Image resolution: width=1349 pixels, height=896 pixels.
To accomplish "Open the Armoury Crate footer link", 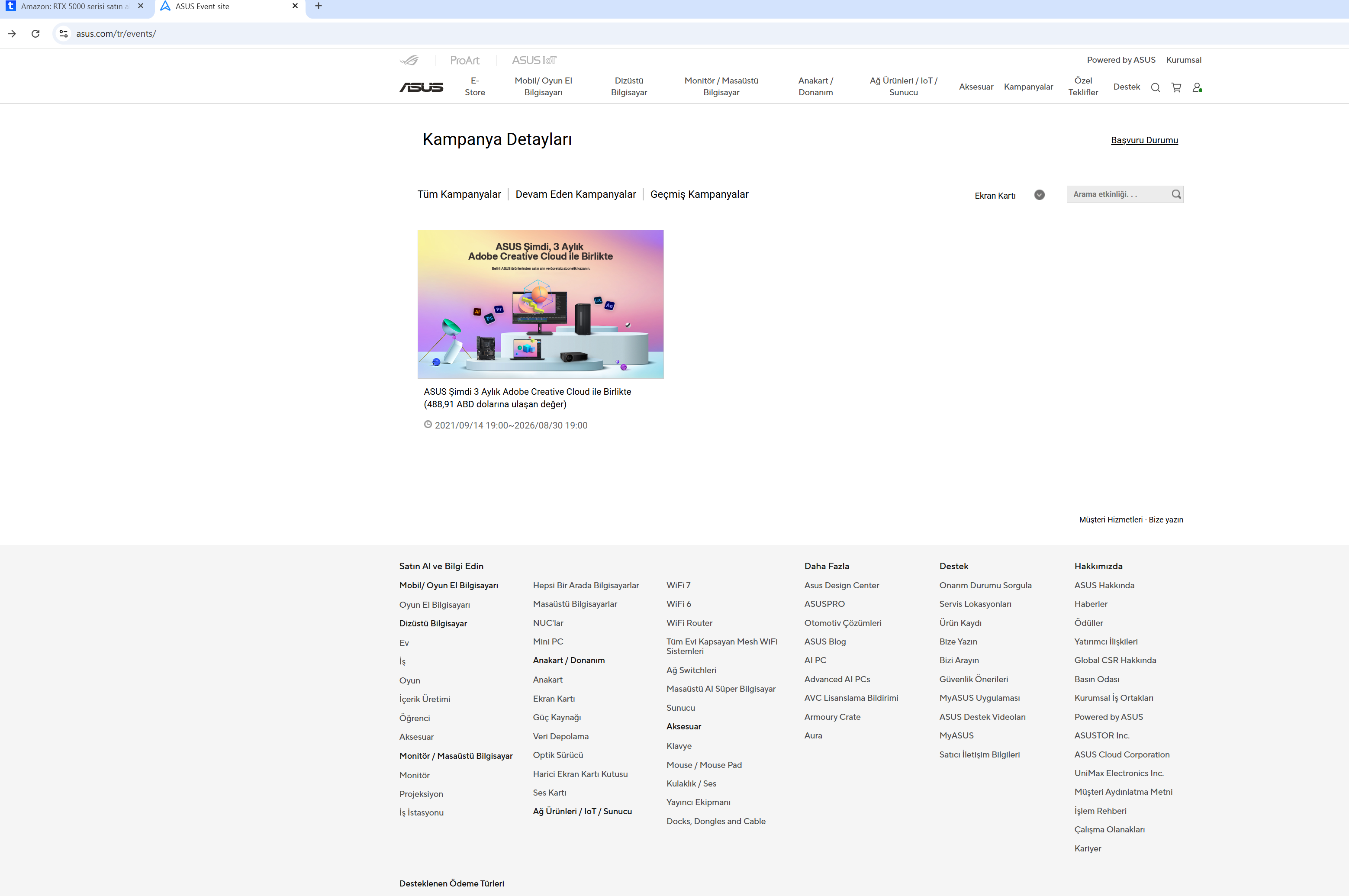I will point(832,716).
